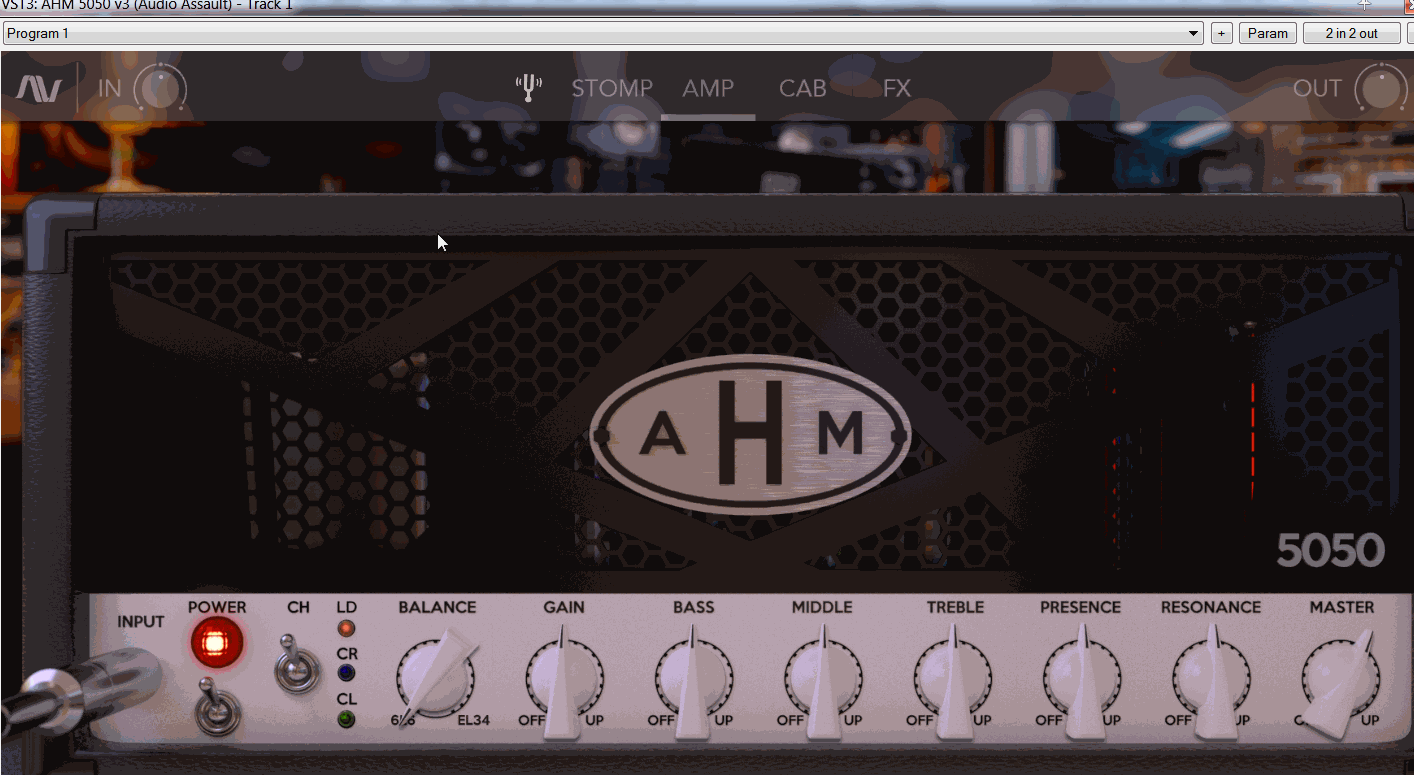The image size is (1414, 775).
Task: Select the CL clean channel LED
Action: [x=346, y=719]
